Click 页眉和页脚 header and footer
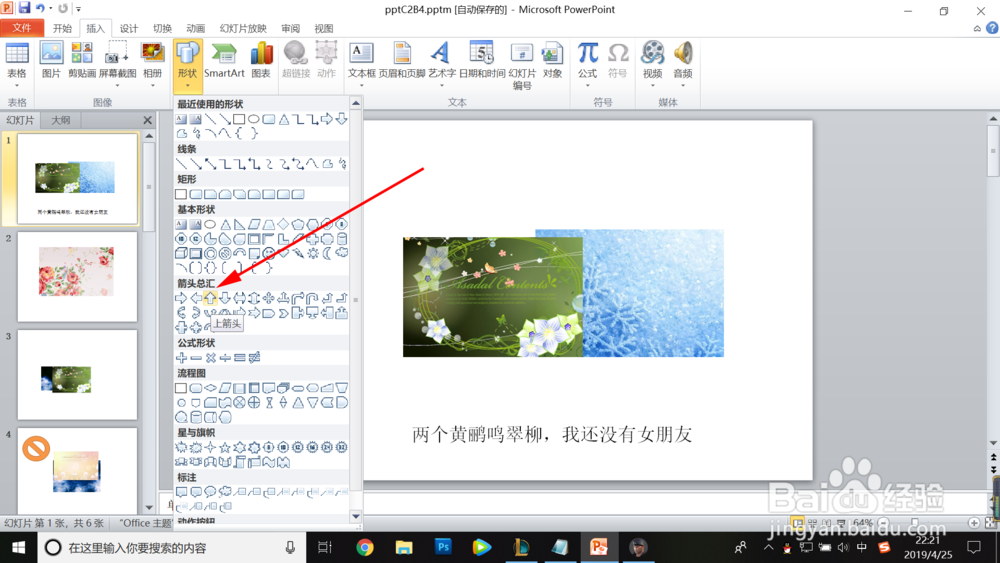1000x563 pixels. 402,60
